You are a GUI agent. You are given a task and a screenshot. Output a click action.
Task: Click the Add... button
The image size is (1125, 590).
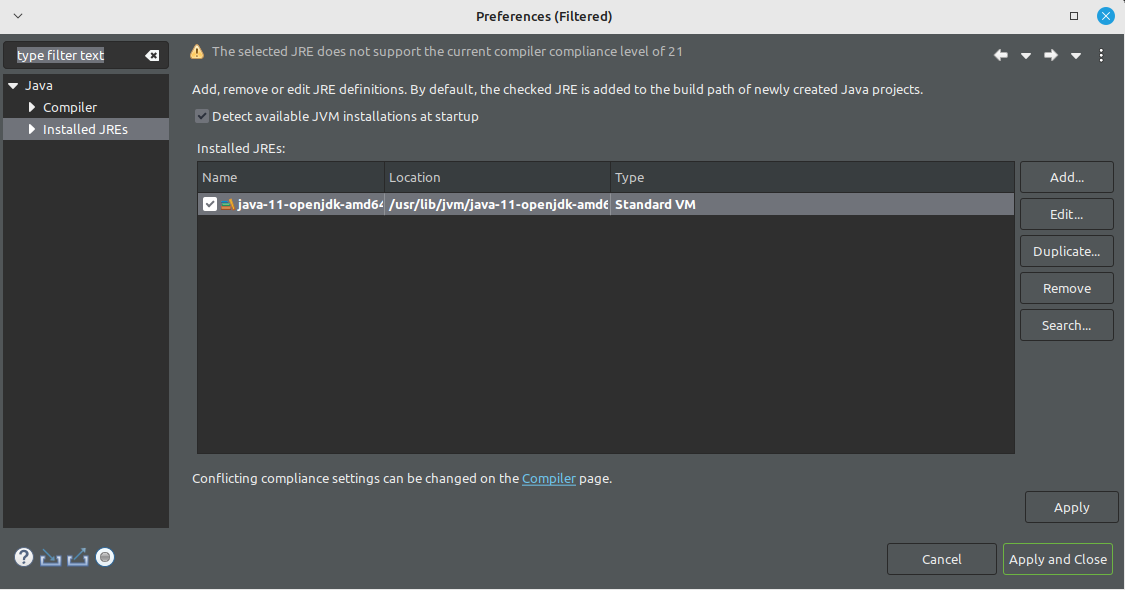pyautogui.click(x=1067, y=177)
